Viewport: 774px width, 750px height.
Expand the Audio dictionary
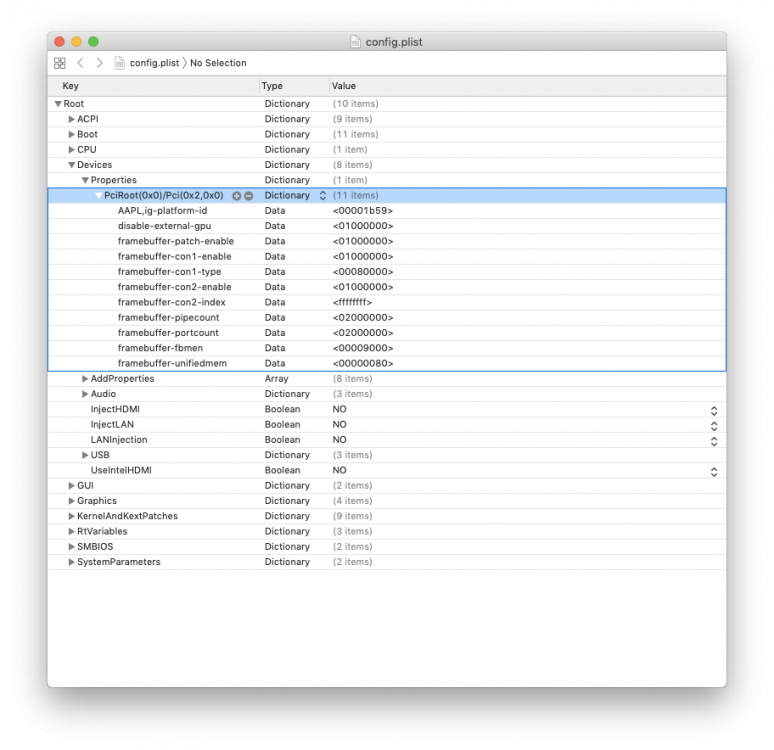pos(85,394)
